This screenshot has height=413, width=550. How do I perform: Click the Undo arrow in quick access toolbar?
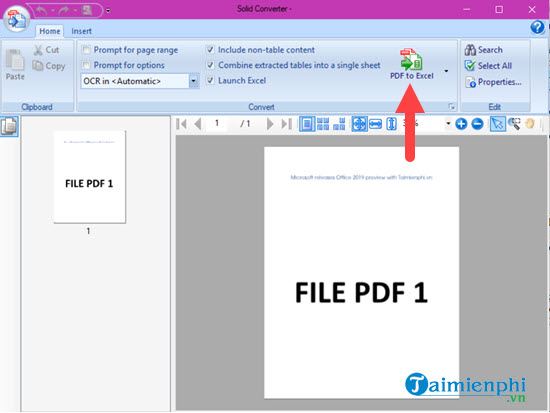pyautogui.click(x=42, y=11)
